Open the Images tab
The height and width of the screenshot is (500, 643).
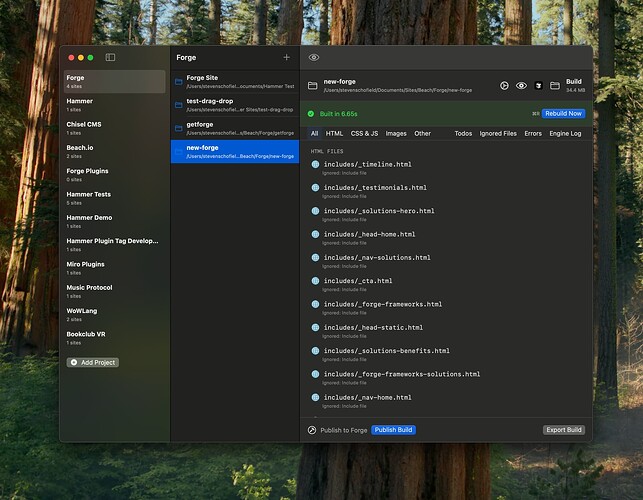tap(396, 134)
